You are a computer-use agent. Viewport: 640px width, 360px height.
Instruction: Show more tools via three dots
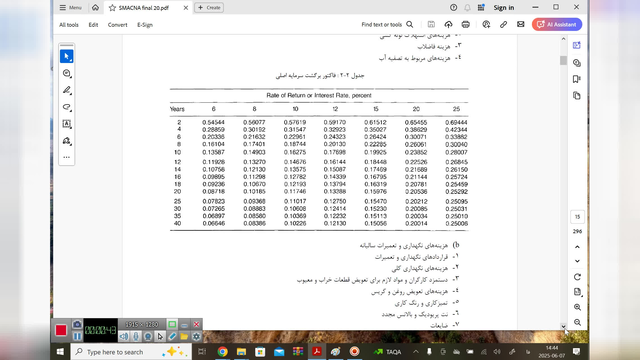point(67,157)
